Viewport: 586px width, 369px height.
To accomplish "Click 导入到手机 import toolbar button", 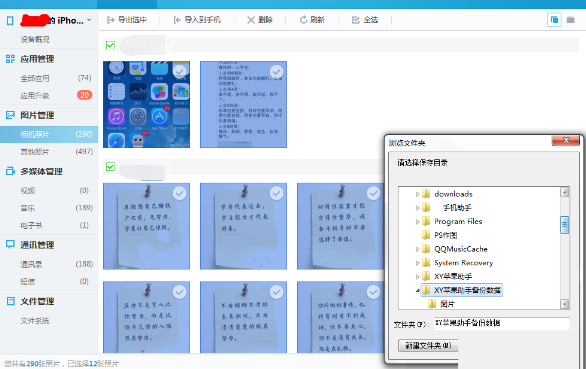I will (197, 20).
